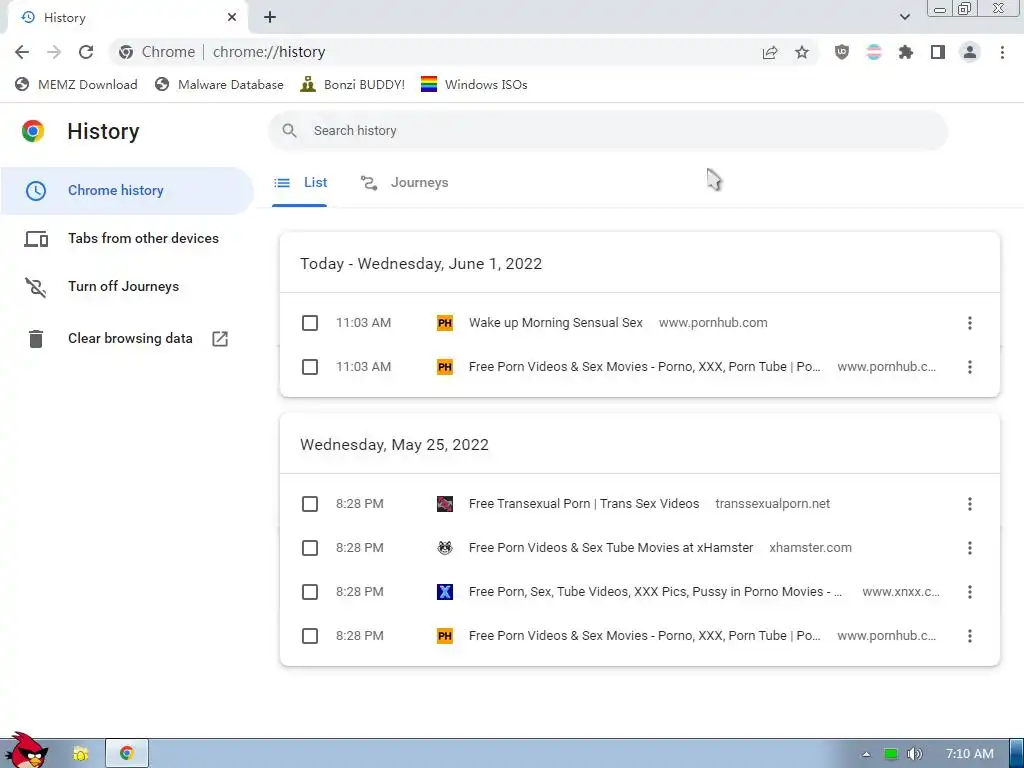Click the external link icon beside Clear browsing data

(220, 338)
